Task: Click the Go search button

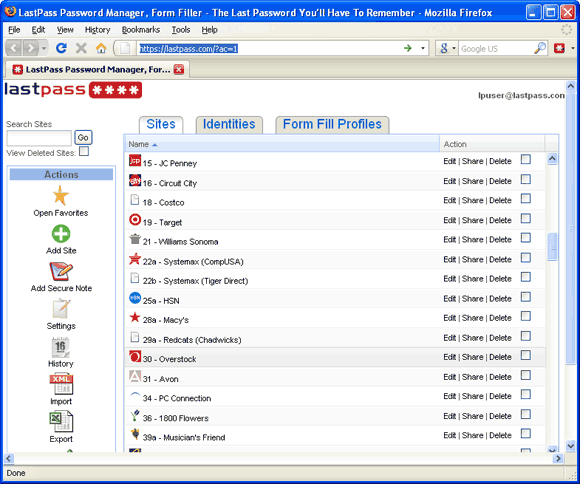Action: [x=83, y=138]
